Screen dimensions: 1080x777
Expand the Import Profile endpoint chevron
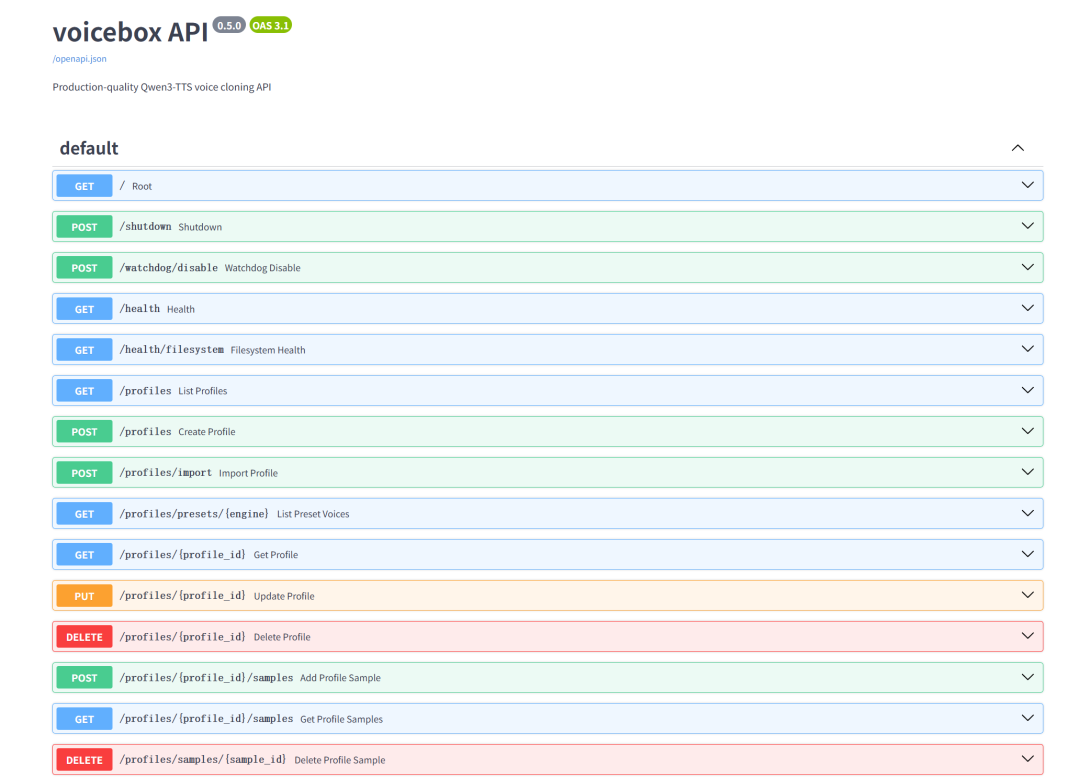click(1027, 472)
